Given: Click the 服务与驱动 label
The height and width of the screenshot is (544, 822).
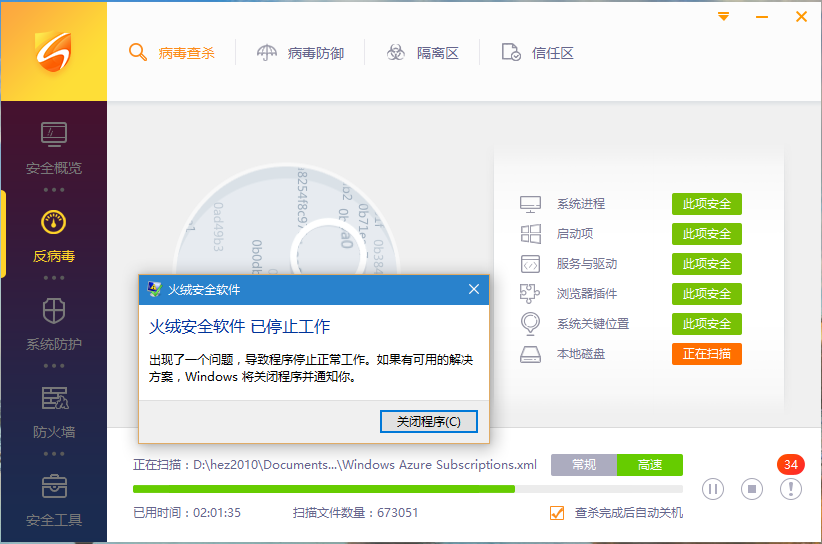Looking at the screenshot, I should (x=587, y=264).
